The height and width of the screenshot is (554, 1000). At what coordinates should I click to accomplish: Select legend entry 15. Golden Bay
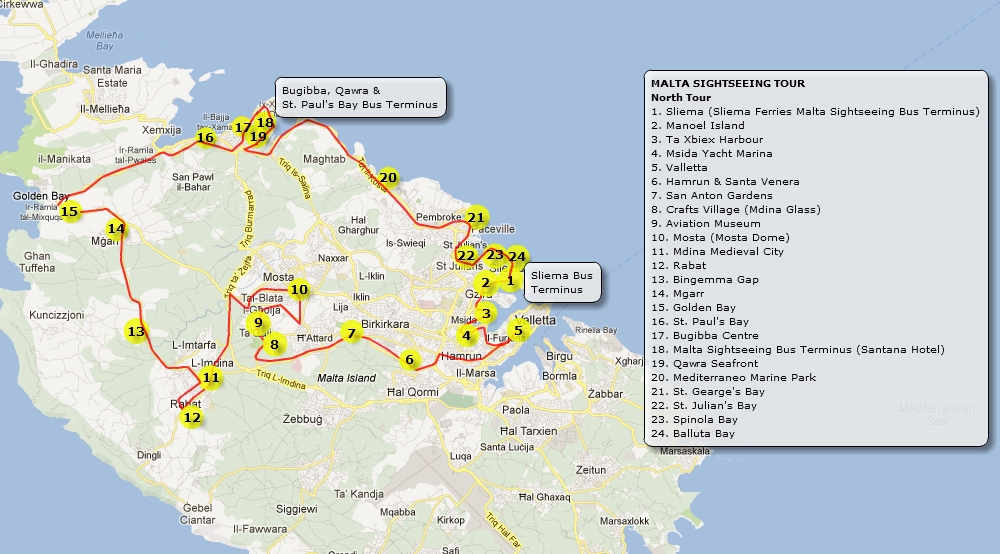point(693,308)
